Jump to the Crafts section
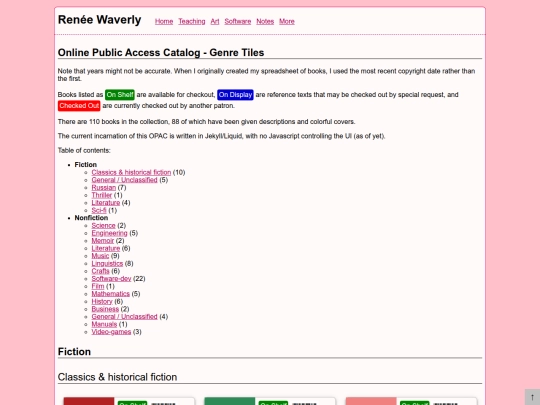The image size is (540, 405). (x=101, y=271)
